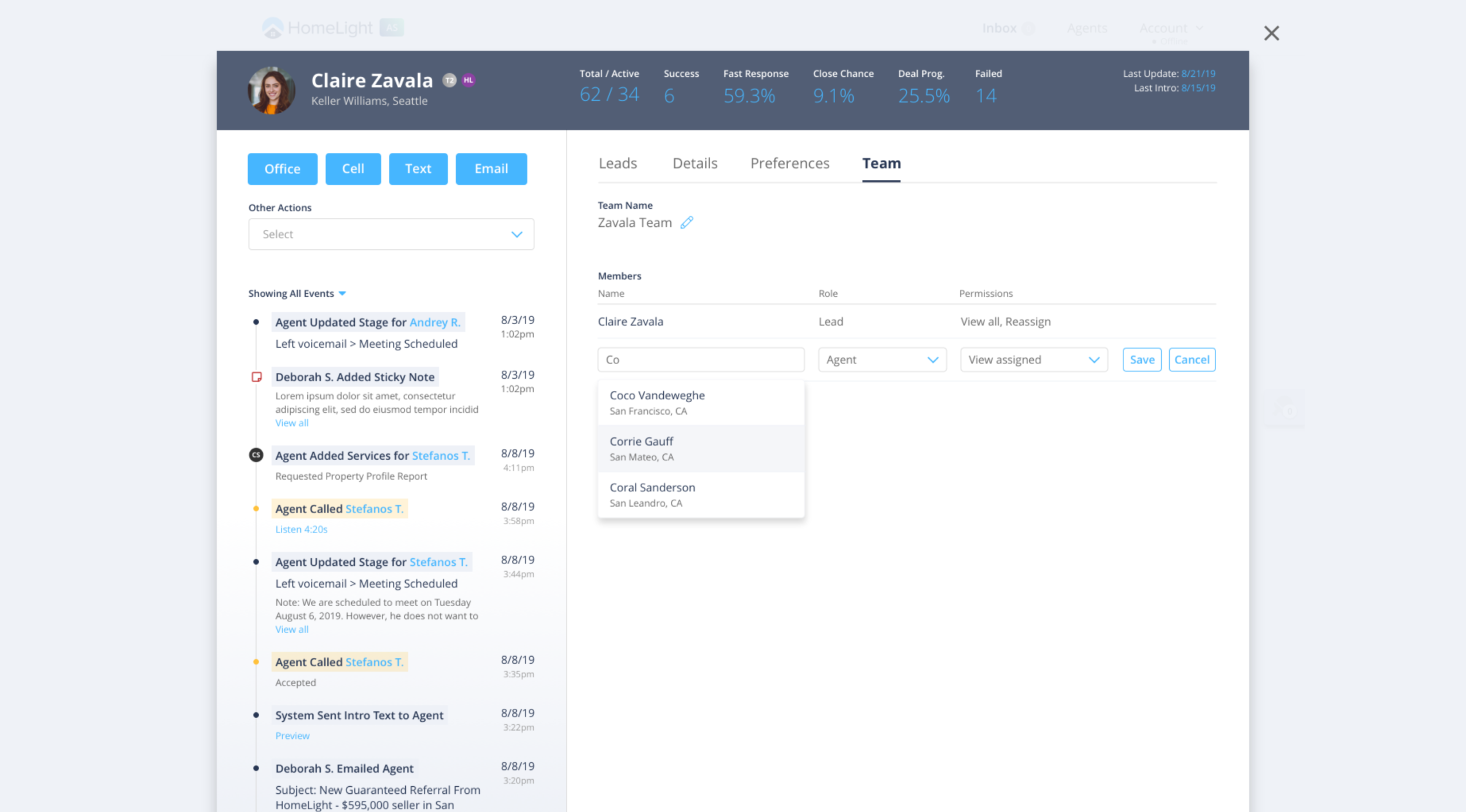Click the Save button for new member
1466x812 pixels.
click(1141, 360)
